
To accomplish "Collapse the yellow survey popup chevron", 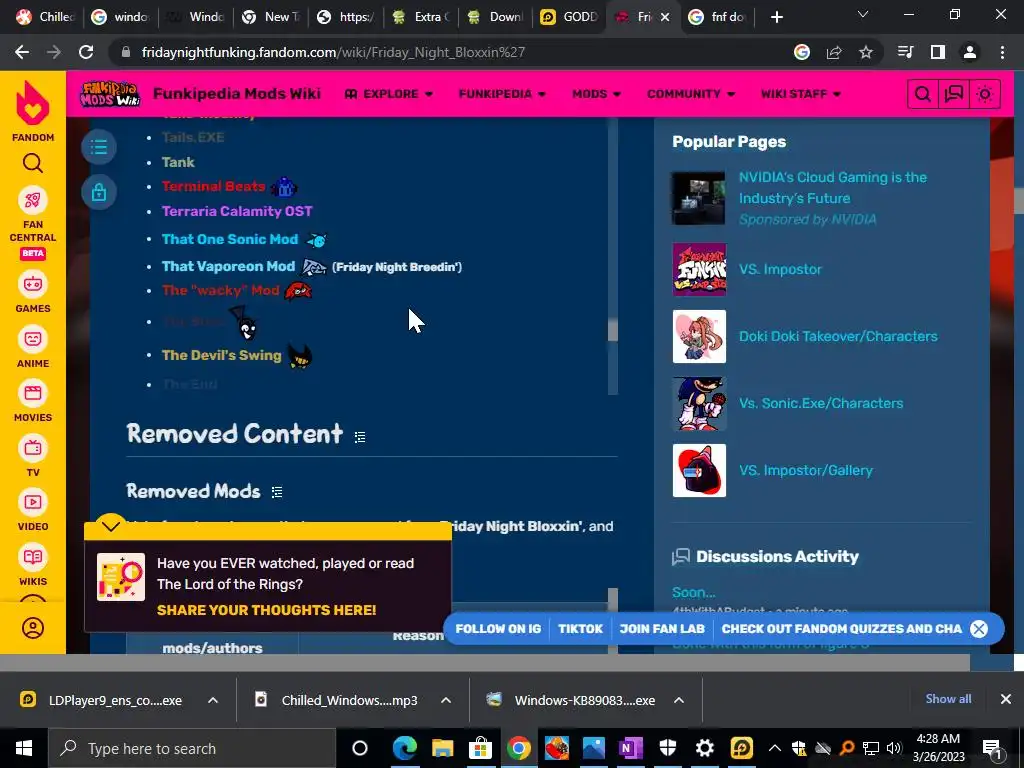I will [x=111, y=525].
